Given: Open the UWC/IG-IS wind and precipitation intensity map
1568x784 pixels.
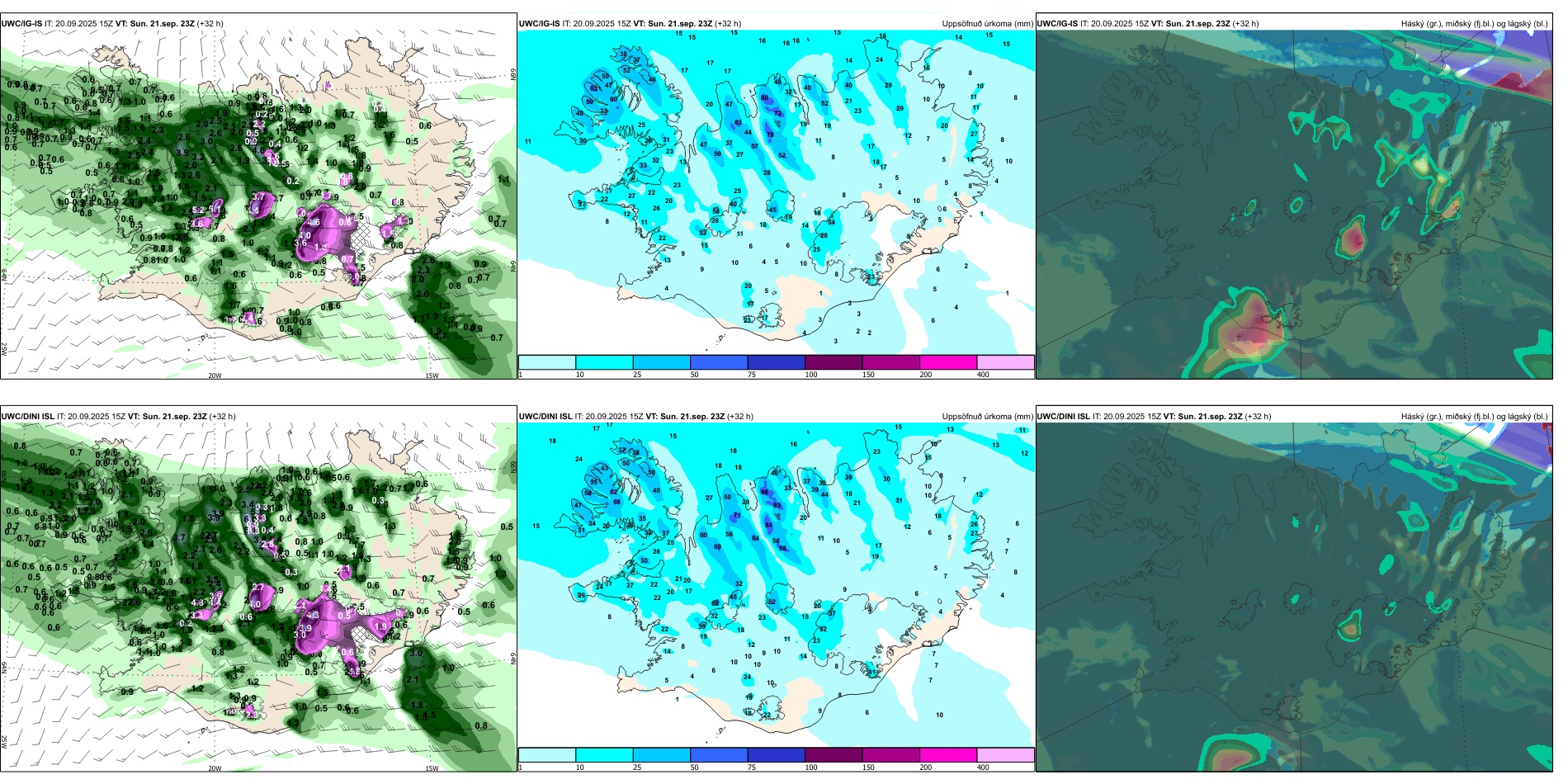Looking at the screenshot, I should (258, 196).
